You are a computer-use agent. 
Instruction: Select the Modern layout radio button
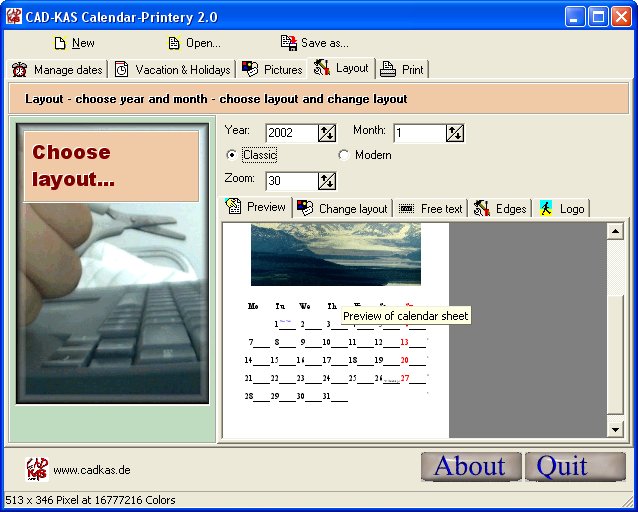pyautogui.click(x=344, y=155)
